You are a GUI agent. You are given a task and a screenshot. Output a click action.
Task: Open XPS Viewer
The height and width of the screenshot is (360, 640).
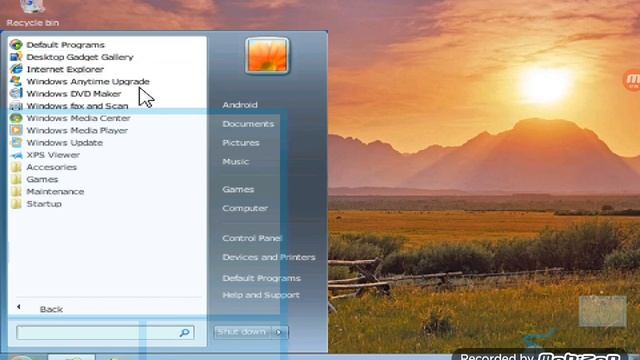click(53, 155)
